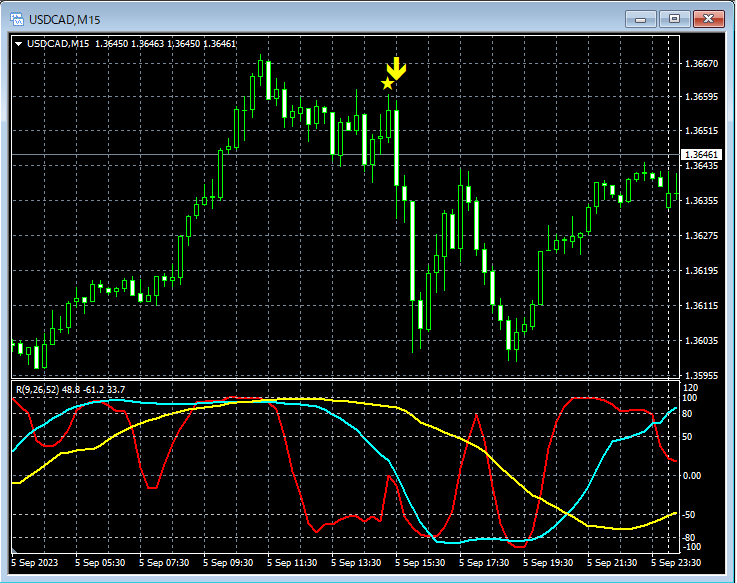
Task: Click the USDCAD,M15 window title text
Action: coord(64,20)
